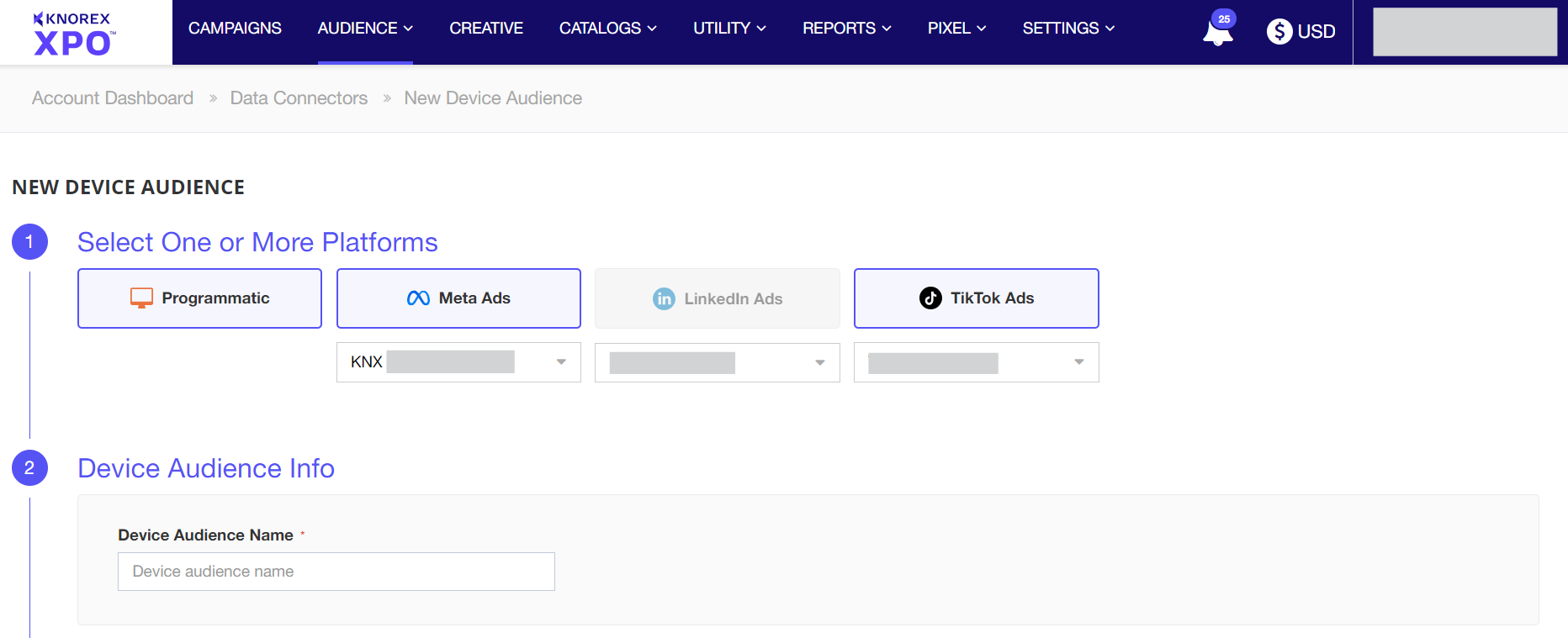1568x638 pixels.
Task: Click the Meta infinity logo icon
Action: click(418, 298)
